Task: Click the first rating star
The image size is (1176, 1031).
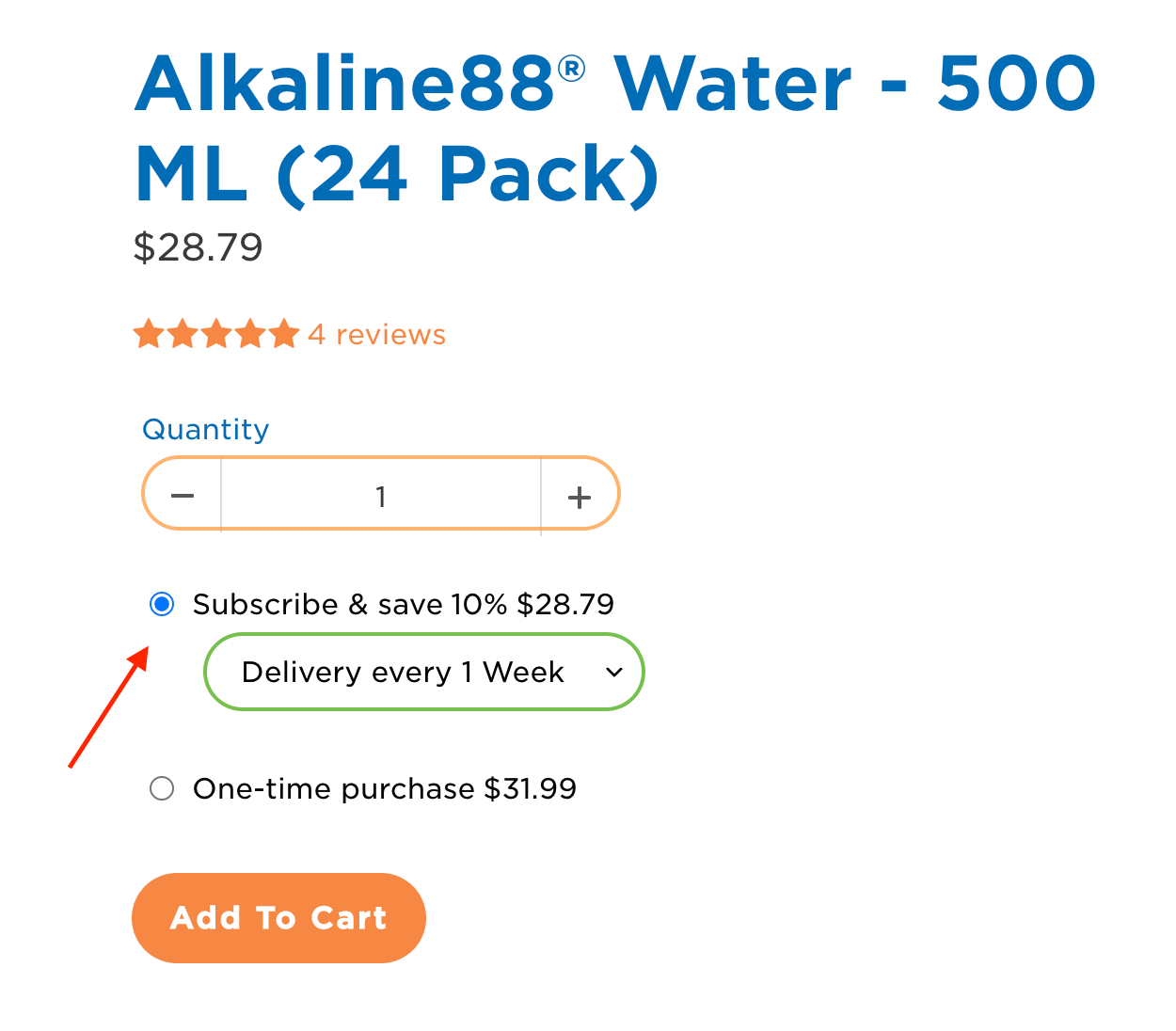Action: [x=149, y=334]
